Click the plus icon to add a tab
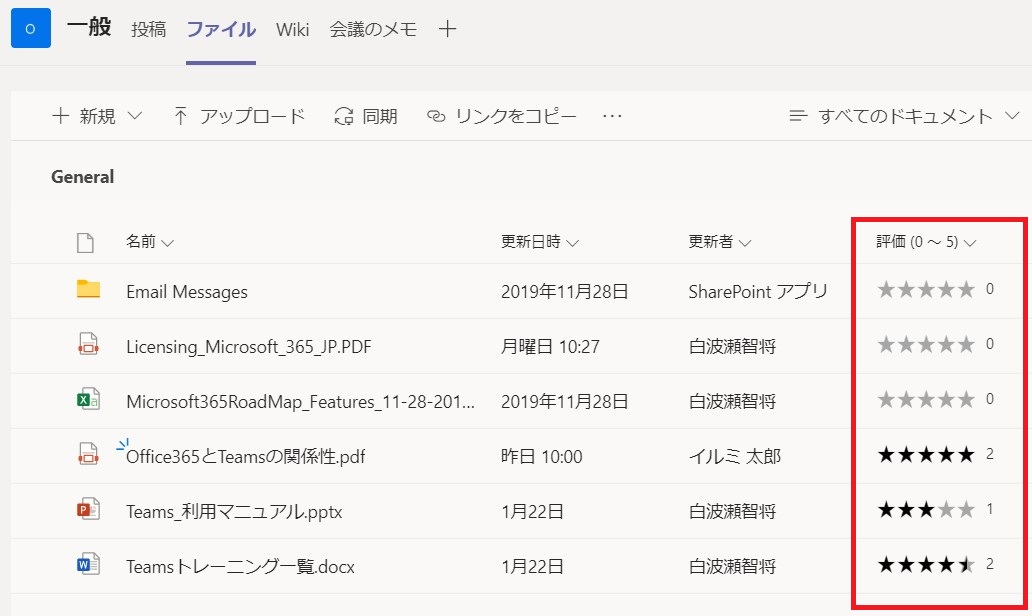The width and height of the screenshot is (1032, 616). tap(448, 29)
